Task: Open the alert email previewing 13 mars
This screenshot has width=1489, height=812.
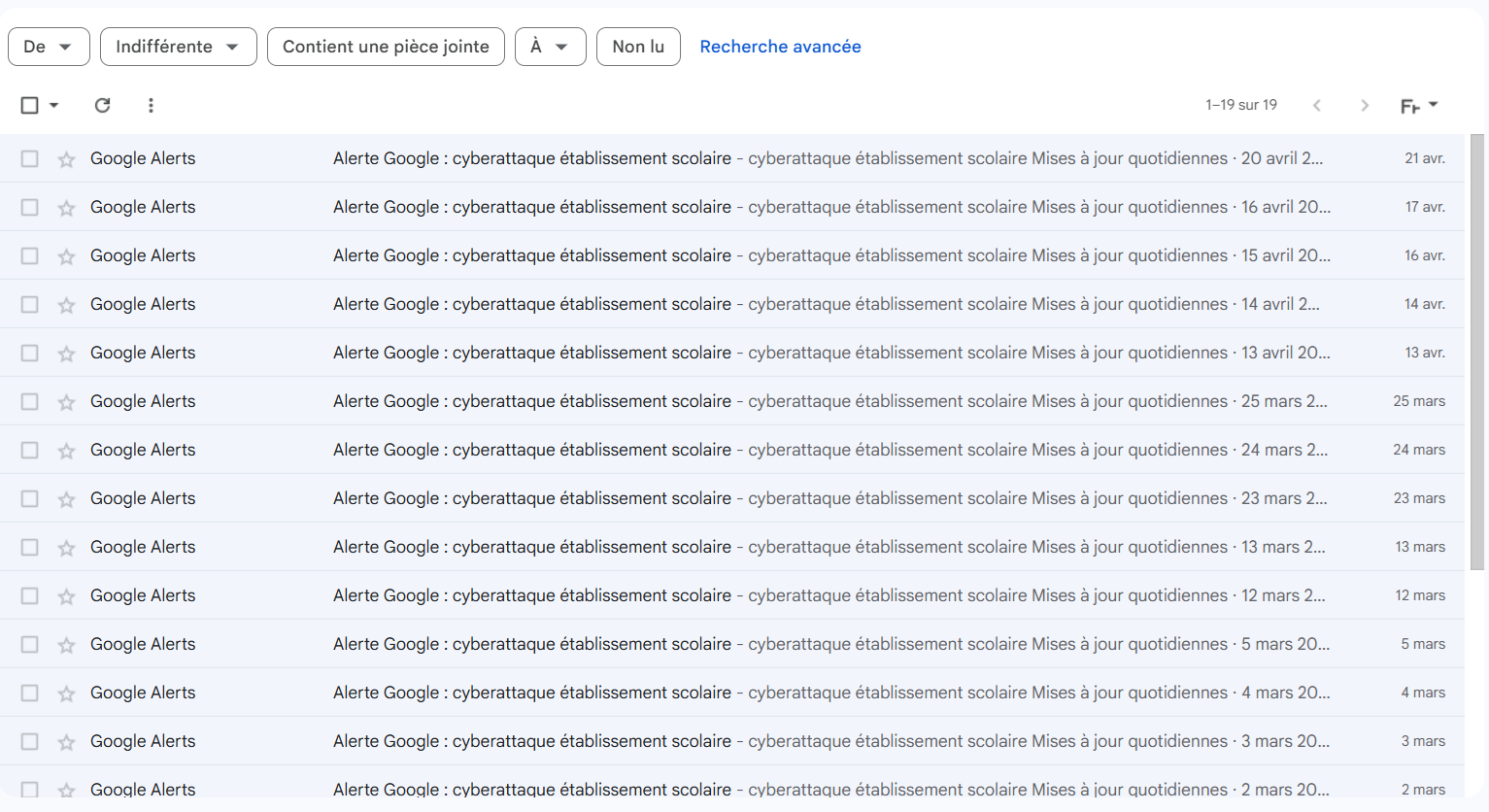Action: pos(732,547)
